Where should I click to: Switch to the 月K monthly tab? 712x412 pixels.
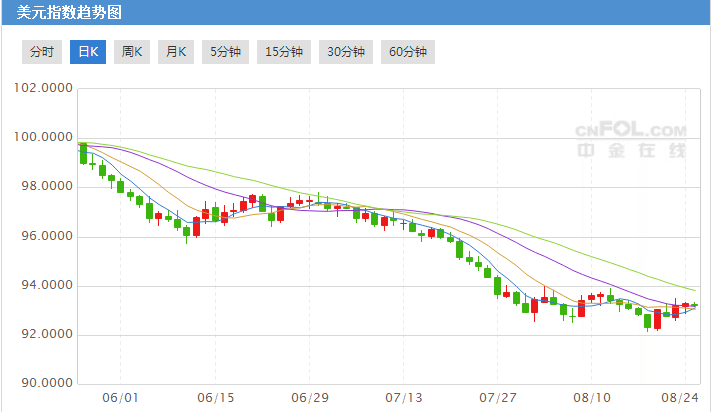point(176,52)
